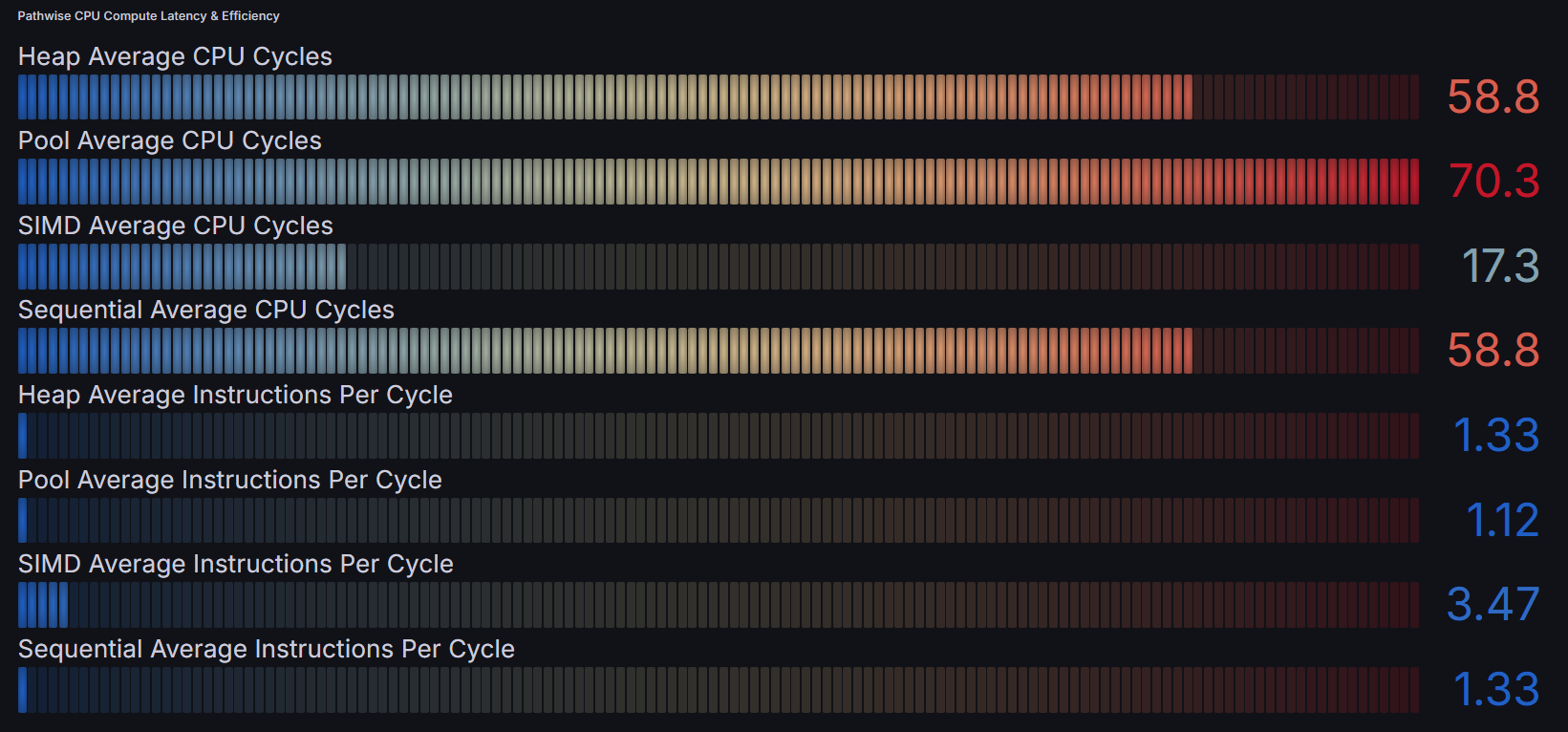The image size is (1568, 732).
Task: Select the SIMD Average Instructions Per Cycle label
Action: click(236, 565)
